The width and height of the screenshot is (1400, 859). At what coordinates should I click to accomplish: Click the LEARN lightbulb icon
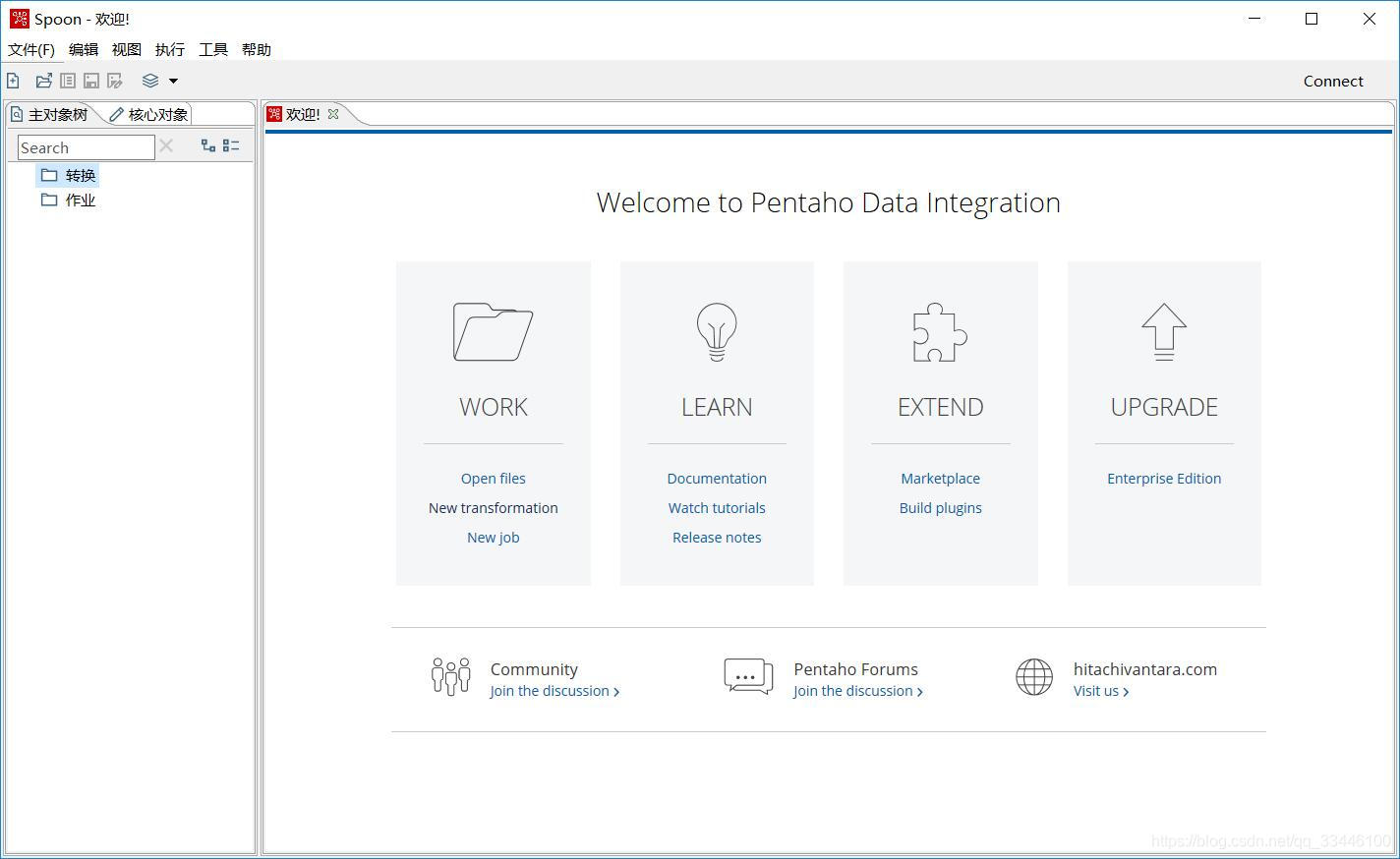(x=717, y=331)
